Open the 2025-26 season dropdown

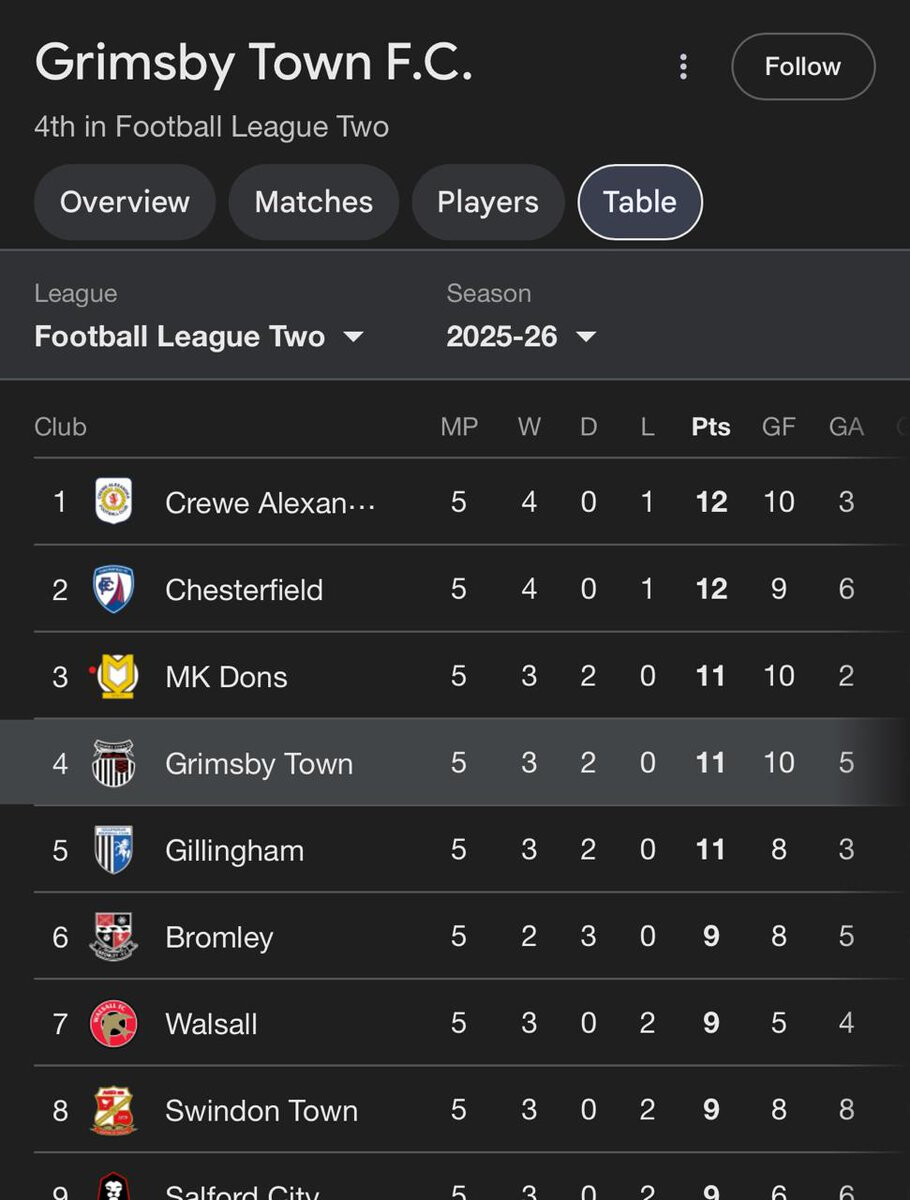(x=521, y=336)
